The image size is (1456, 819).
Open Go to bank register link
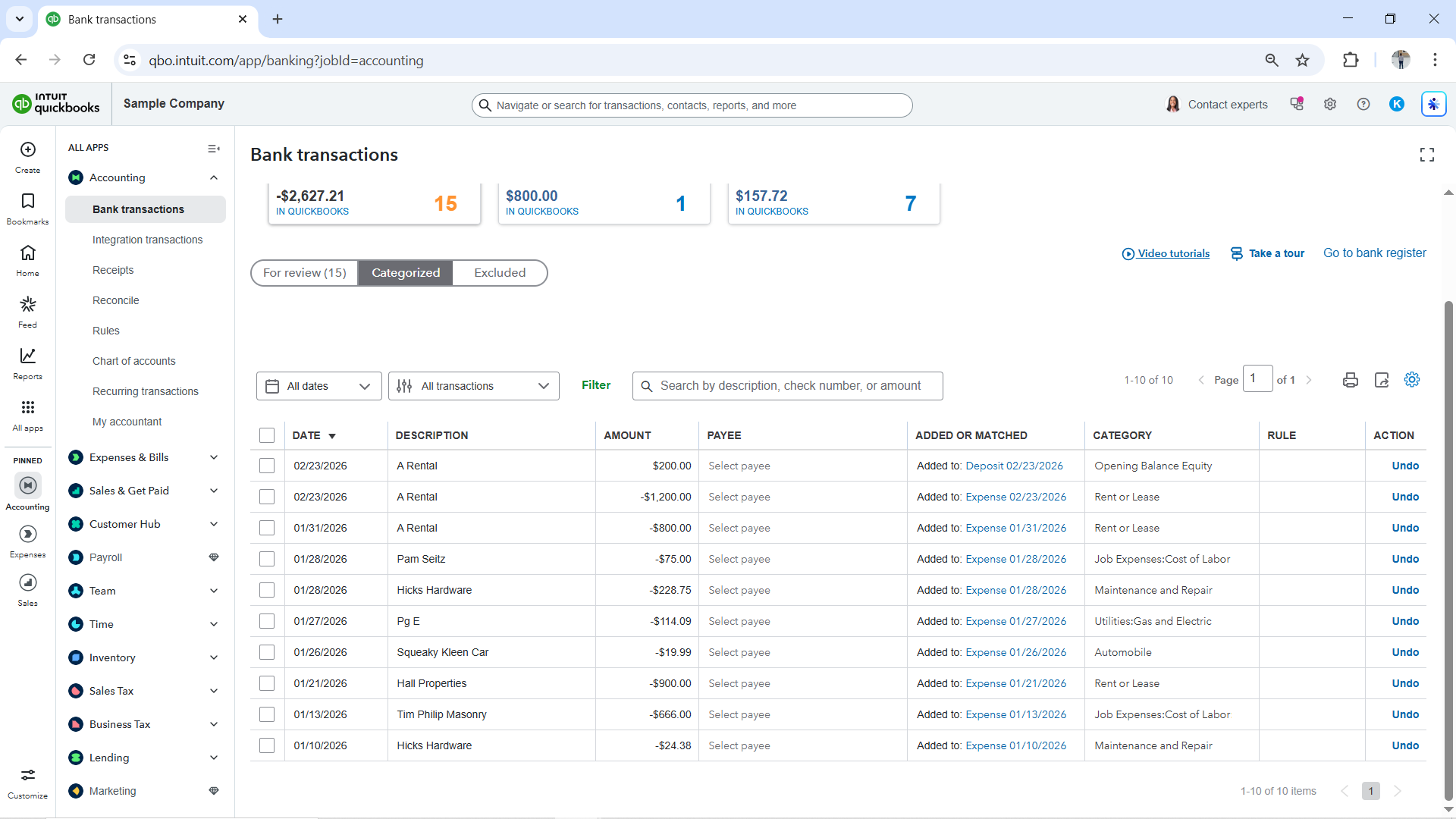pos(1374,253)
